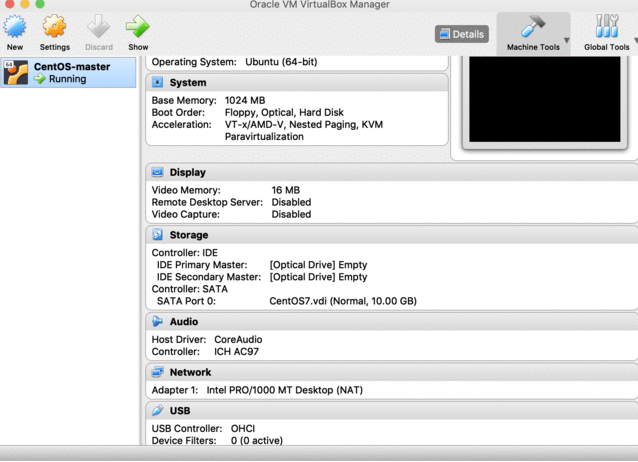The image size is (638, 462).
Task: Open the USB section header
Action: coord(392,411)
